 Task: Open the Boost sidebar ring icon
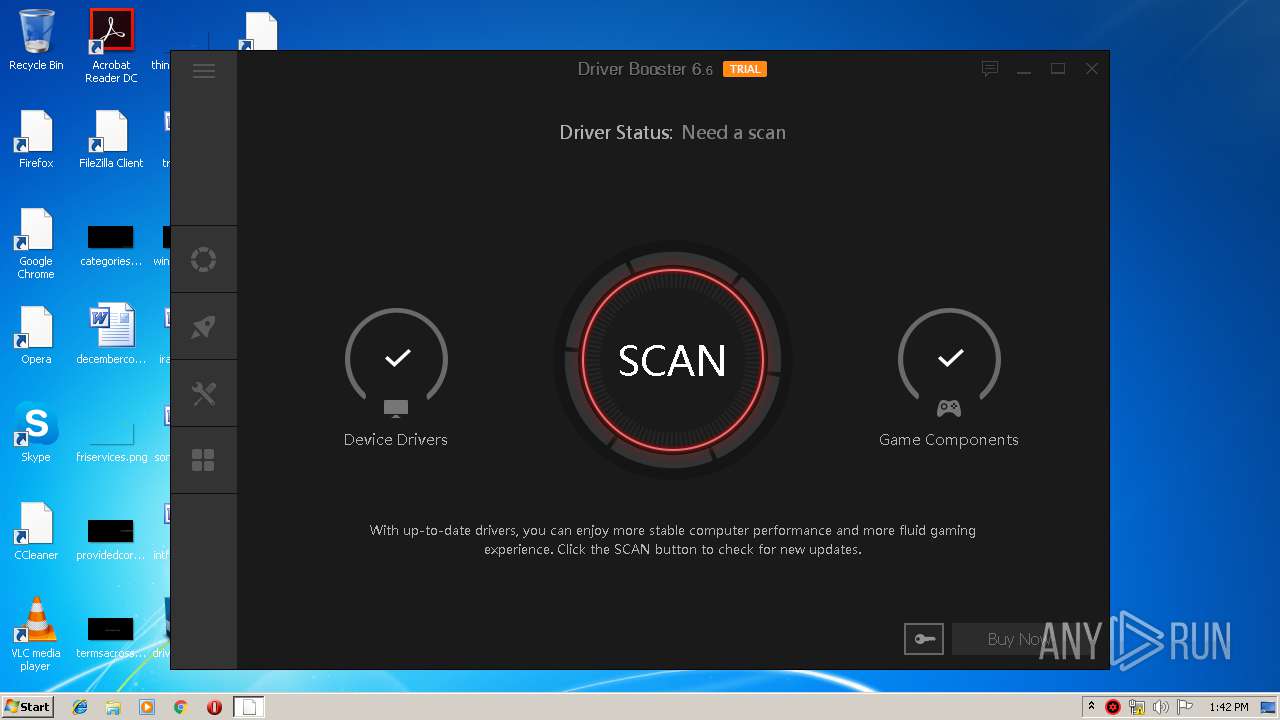(x=203, y=260)
